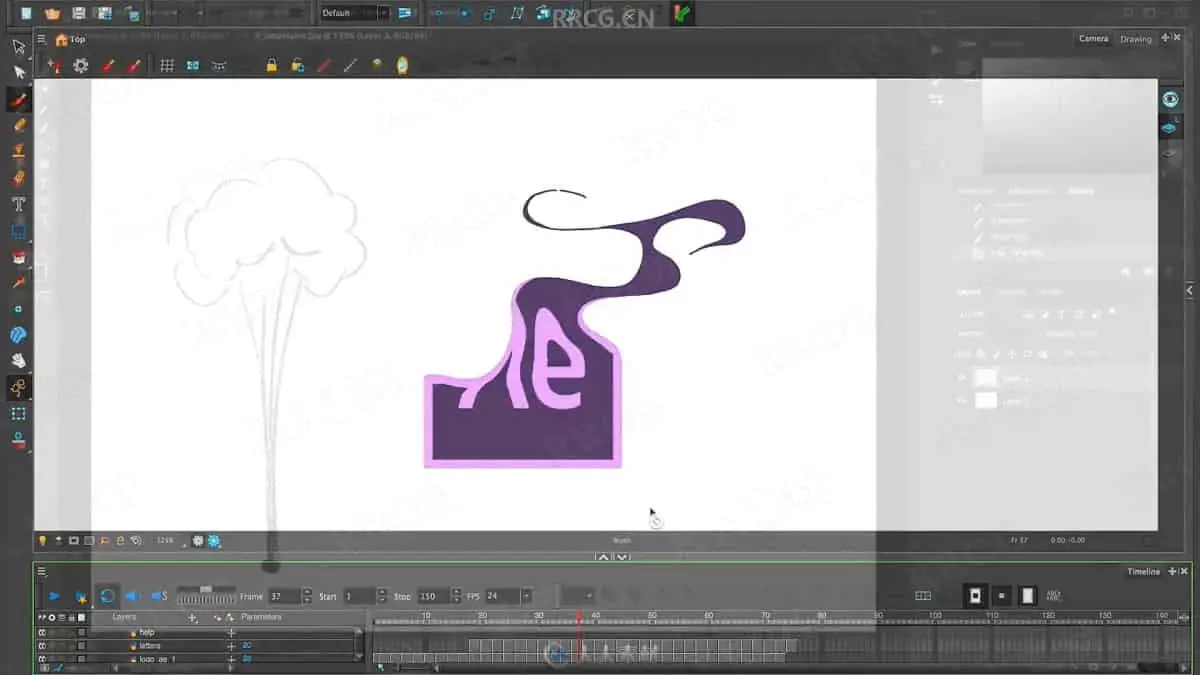Image resolution: width=1200 pixels, height=675 pixels.
Task: Switch to the Camera tab
Action: click(1093, 39)
